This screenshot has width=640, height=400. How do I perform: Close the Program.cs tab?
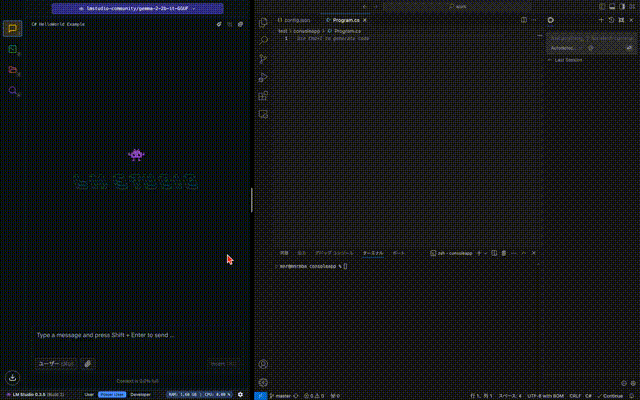pos(365,20)
